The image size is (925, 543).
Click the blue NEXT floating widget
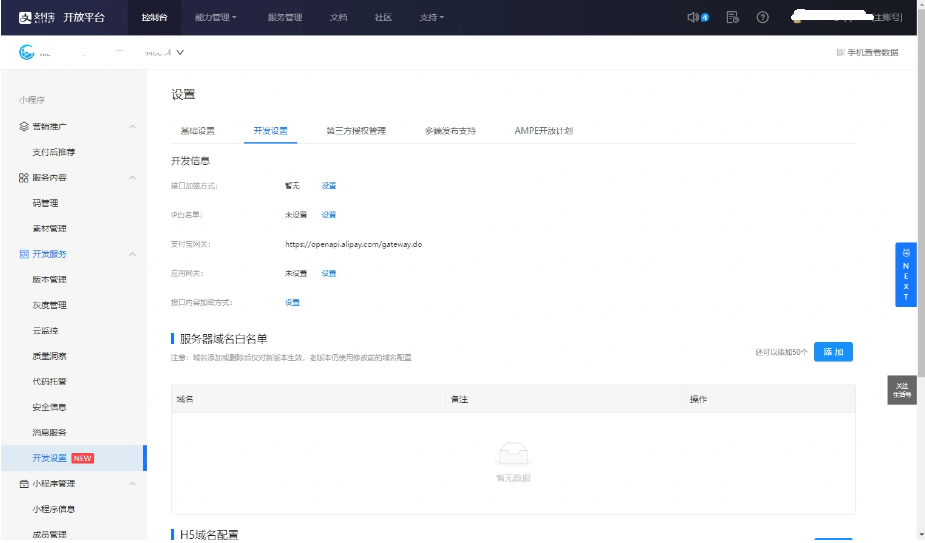(905, 274)
